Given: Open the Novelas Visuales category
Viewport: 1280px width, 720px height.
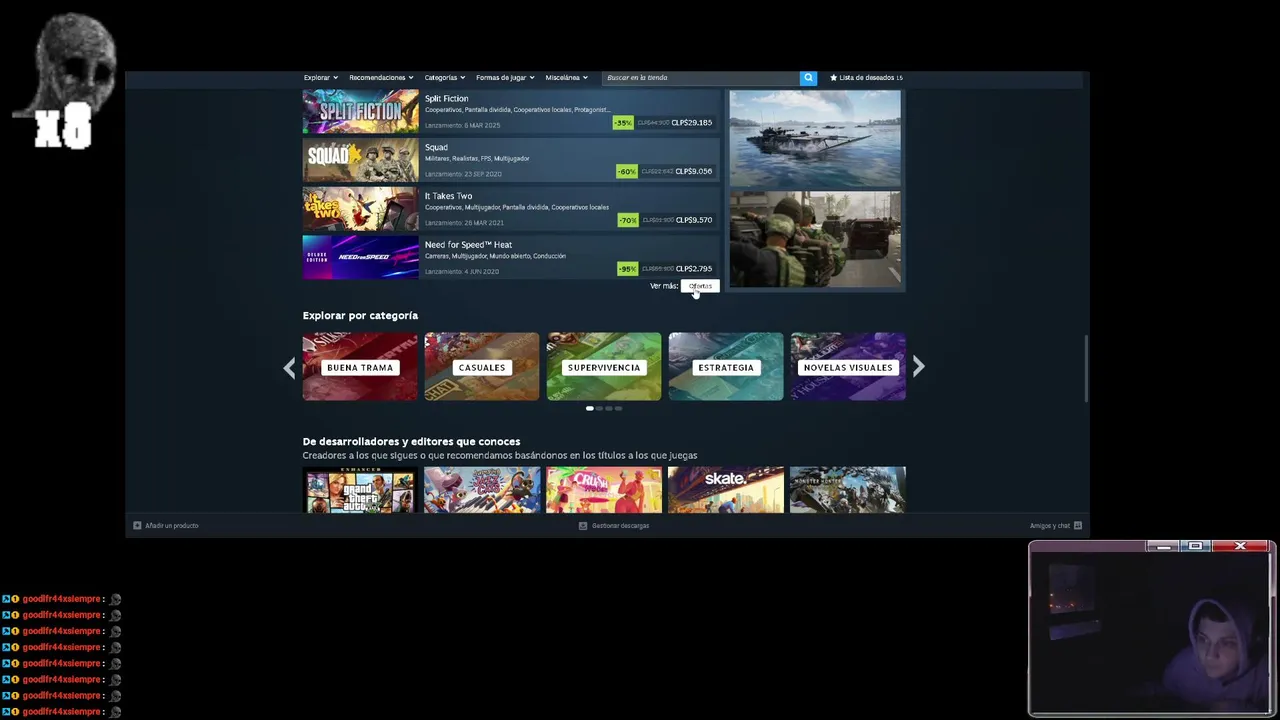Looking at the screenshot, I should [x=848, y=367].
